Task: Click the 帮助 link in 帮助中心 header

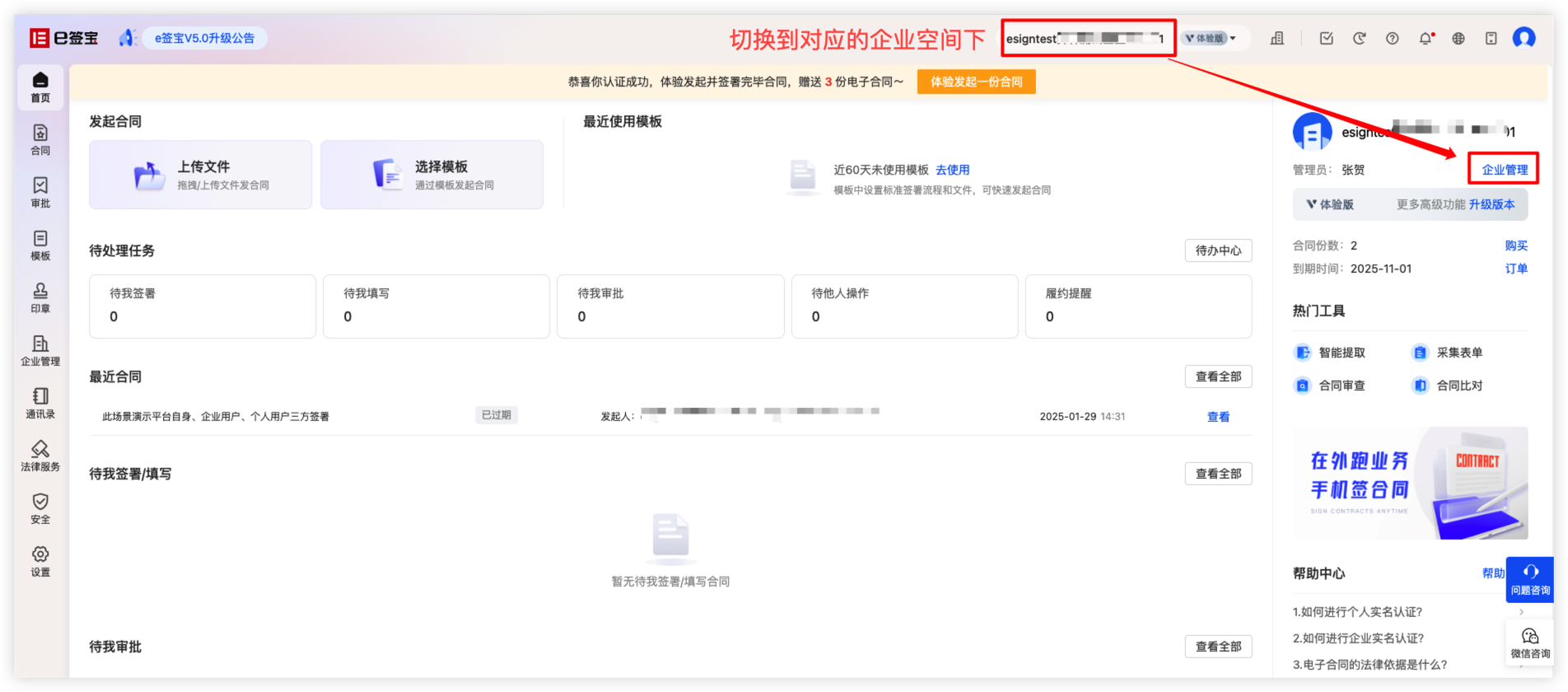Action: [x=1493, y=573]
